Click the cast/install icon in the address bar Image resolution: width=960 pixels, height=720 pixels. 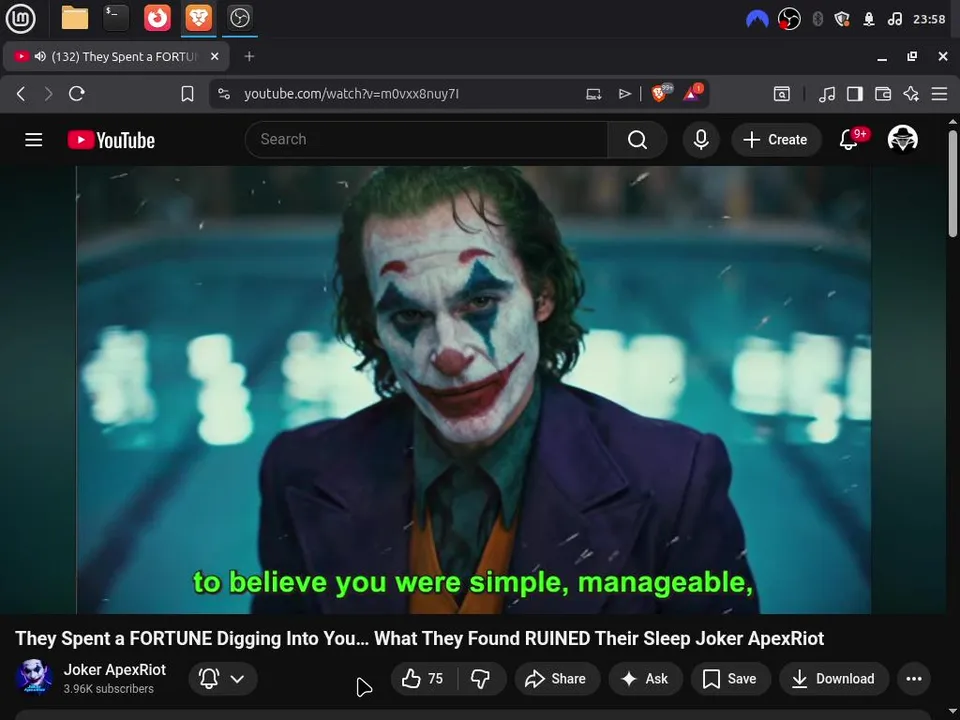click(593, 94)
